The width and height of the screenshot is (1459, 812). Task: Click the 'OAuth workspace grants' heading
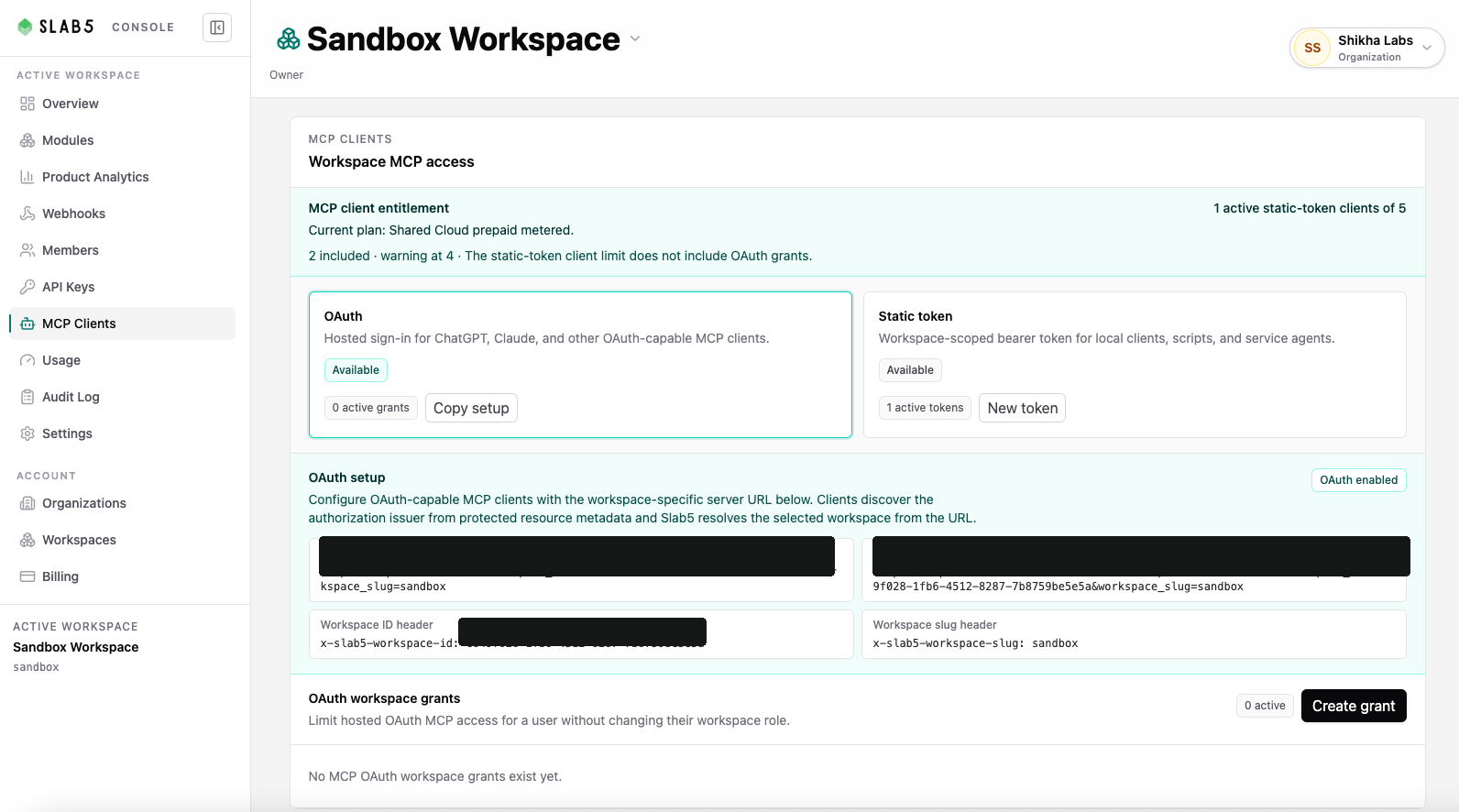pyautogui.click(x=384, y=698)
